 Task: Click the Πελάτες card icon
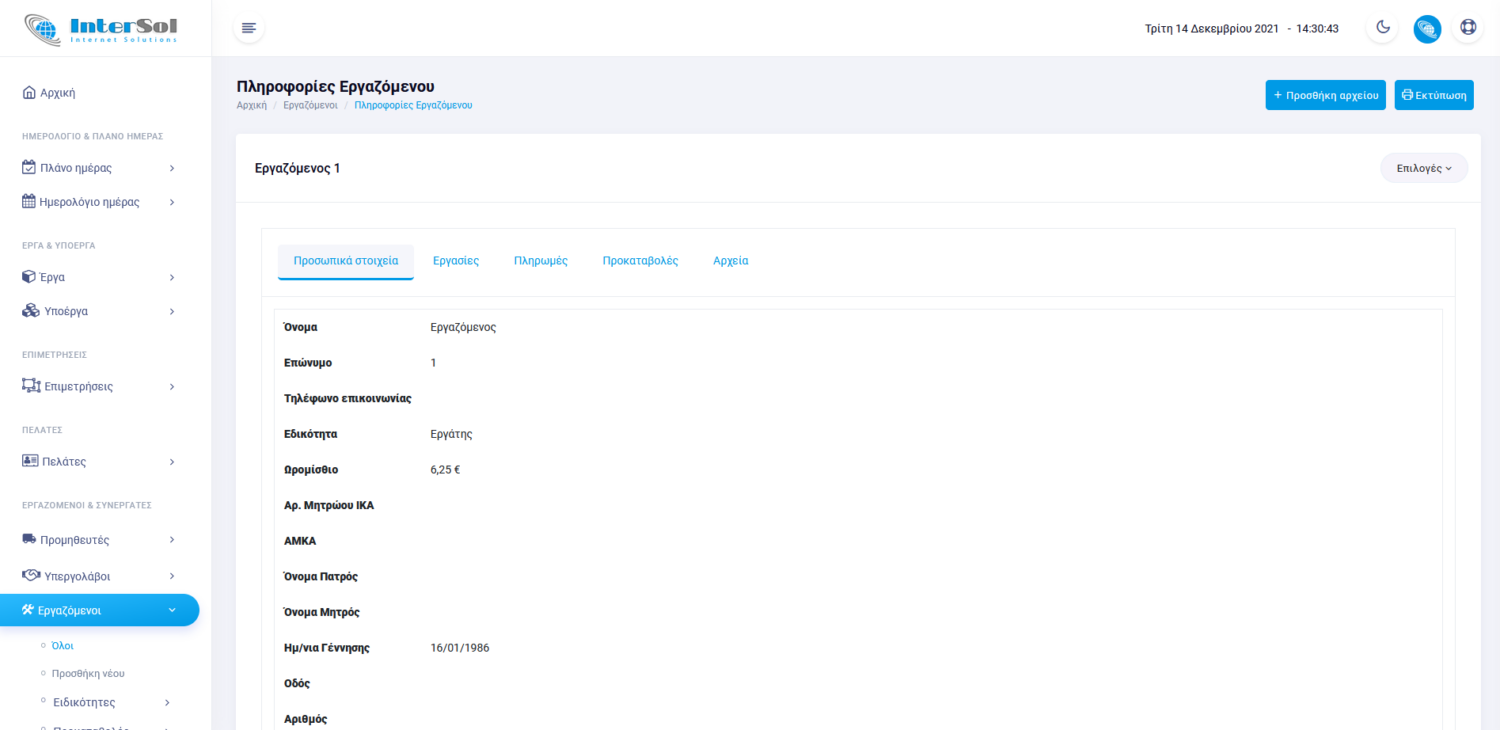tap(30, 462)
